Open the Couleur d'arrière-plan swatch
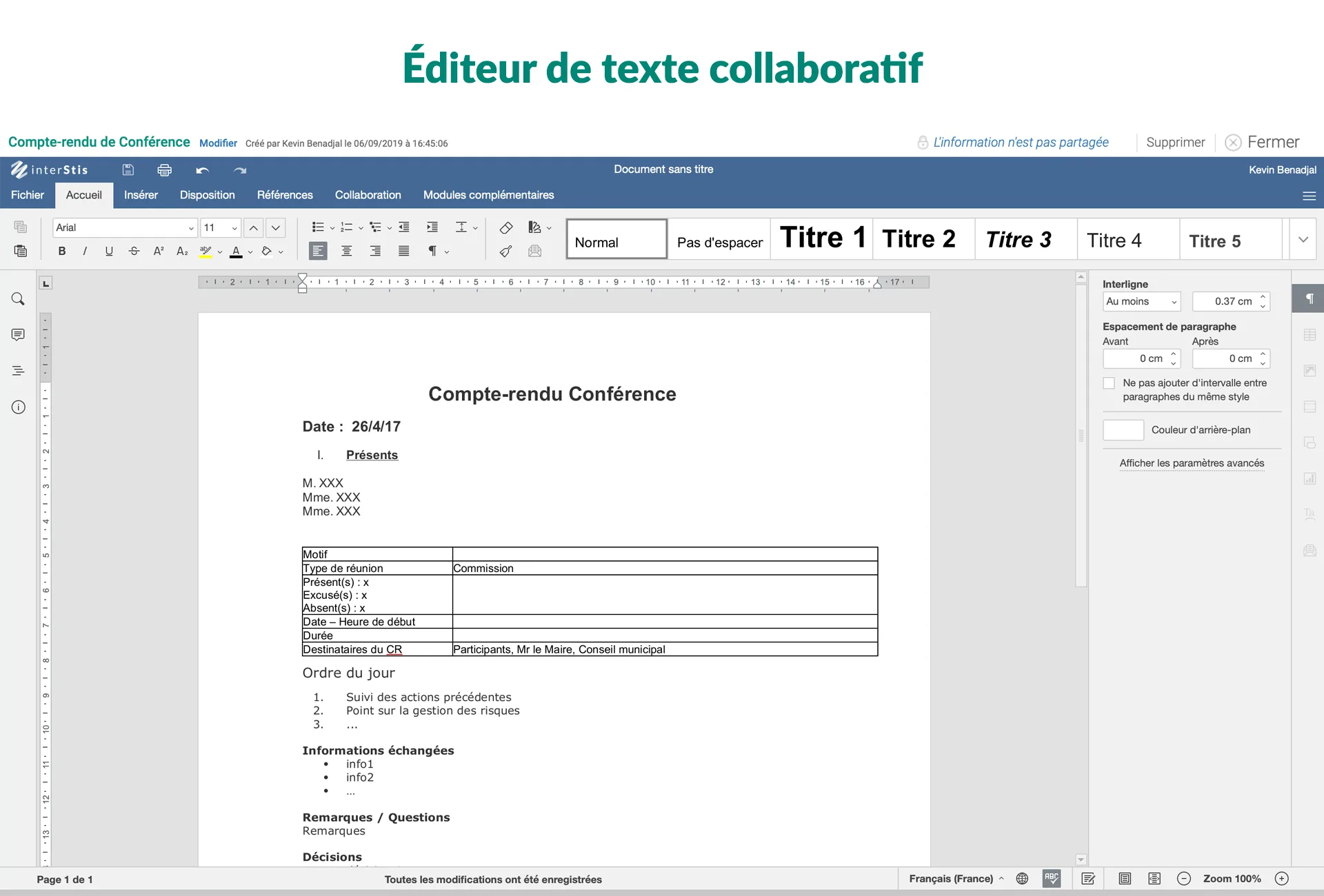This screenshot has height=896, width=1324. coord(1123,430)
